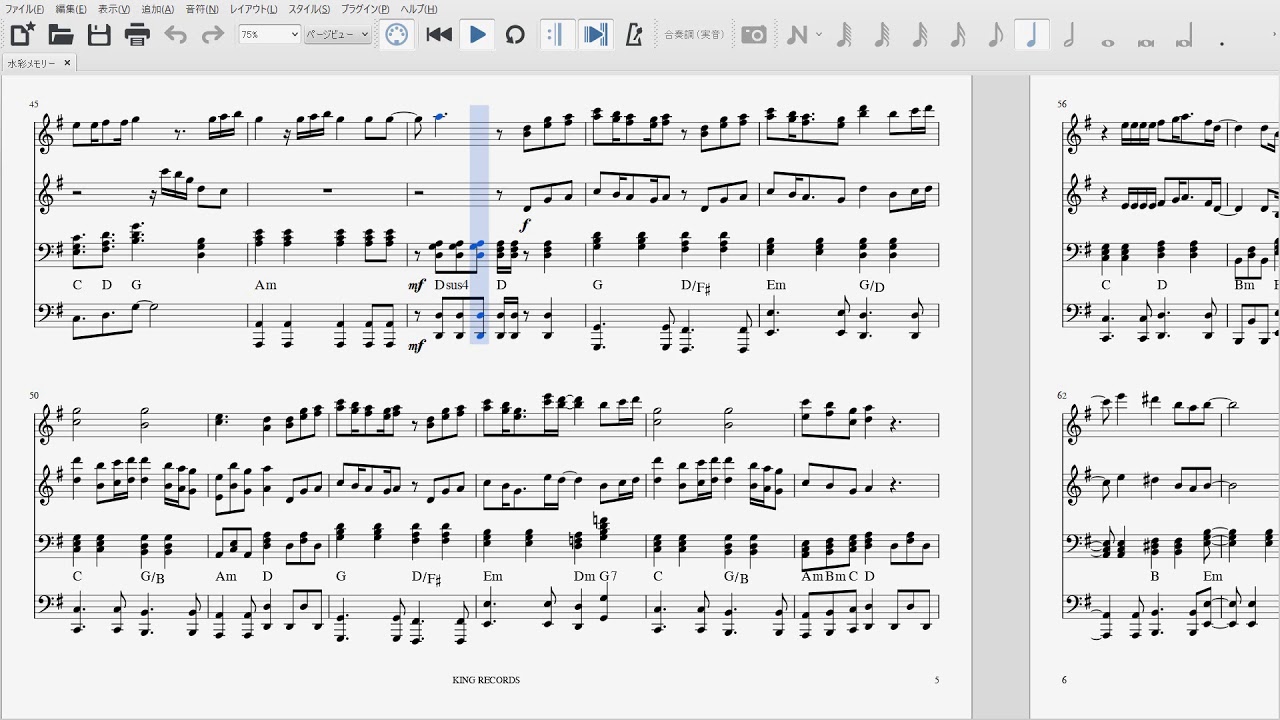
Task: Start playback with the blue play button
Action: click(x=477, y=35)
